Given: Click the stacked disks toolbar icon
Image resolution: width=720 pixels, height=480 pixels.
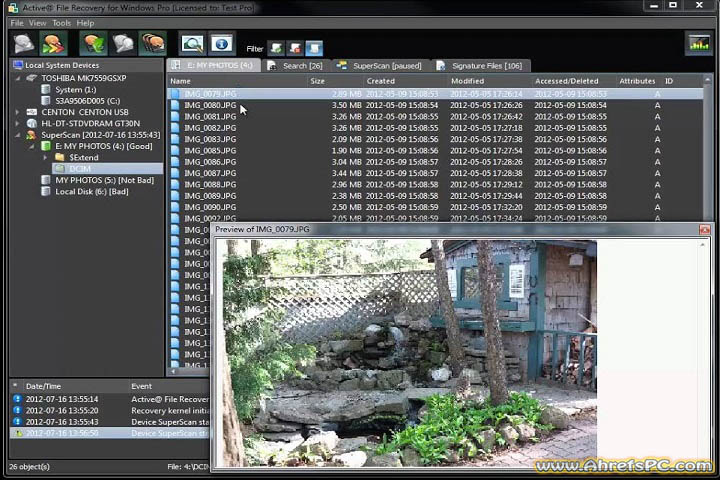Looking at the screenshot, I should (x=153, y=44).
